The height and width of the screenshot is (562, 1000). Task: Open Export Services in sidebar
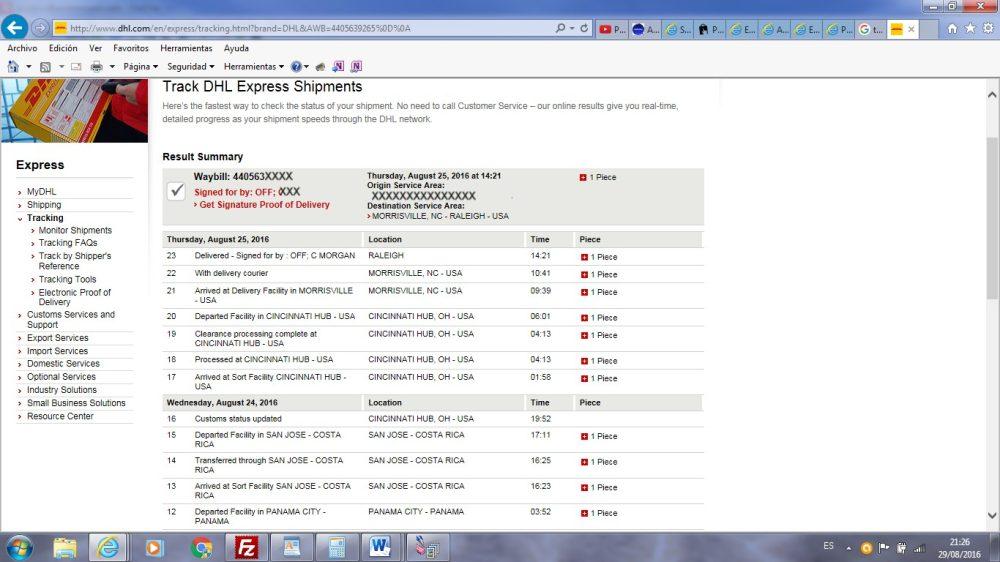tap(57, 338)
